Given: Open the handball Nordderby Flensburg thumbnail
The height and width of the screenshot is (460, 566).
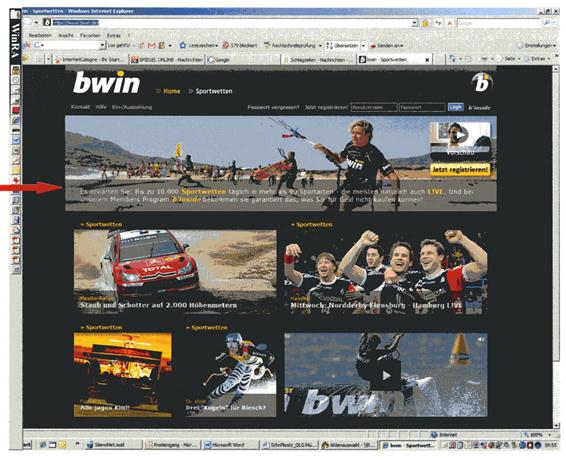Looking at the screenshot, I should point(386,272).
